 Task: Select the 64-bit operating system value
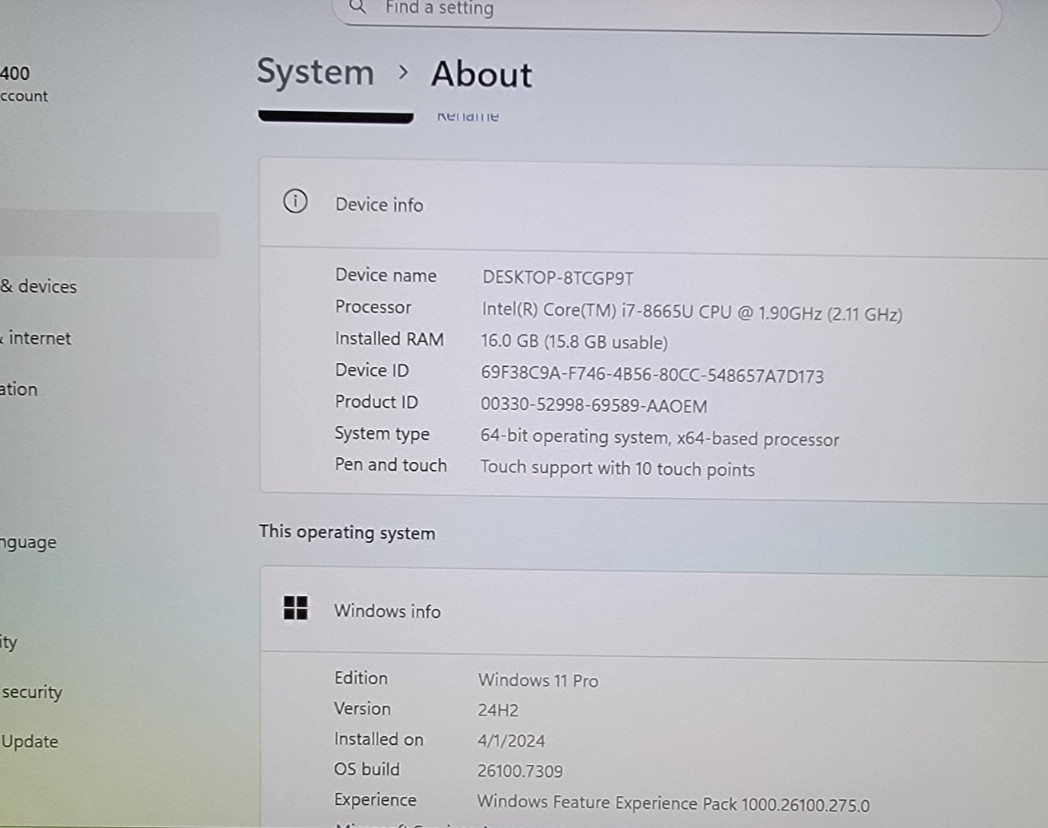pos(659,438)
